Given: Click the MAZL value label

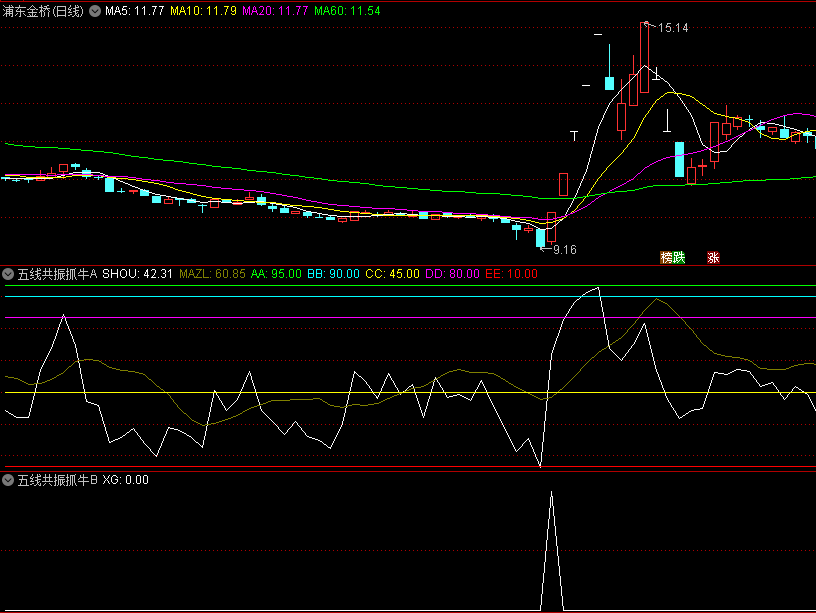Looking at the screenshot, I should (x=212, y=273).
